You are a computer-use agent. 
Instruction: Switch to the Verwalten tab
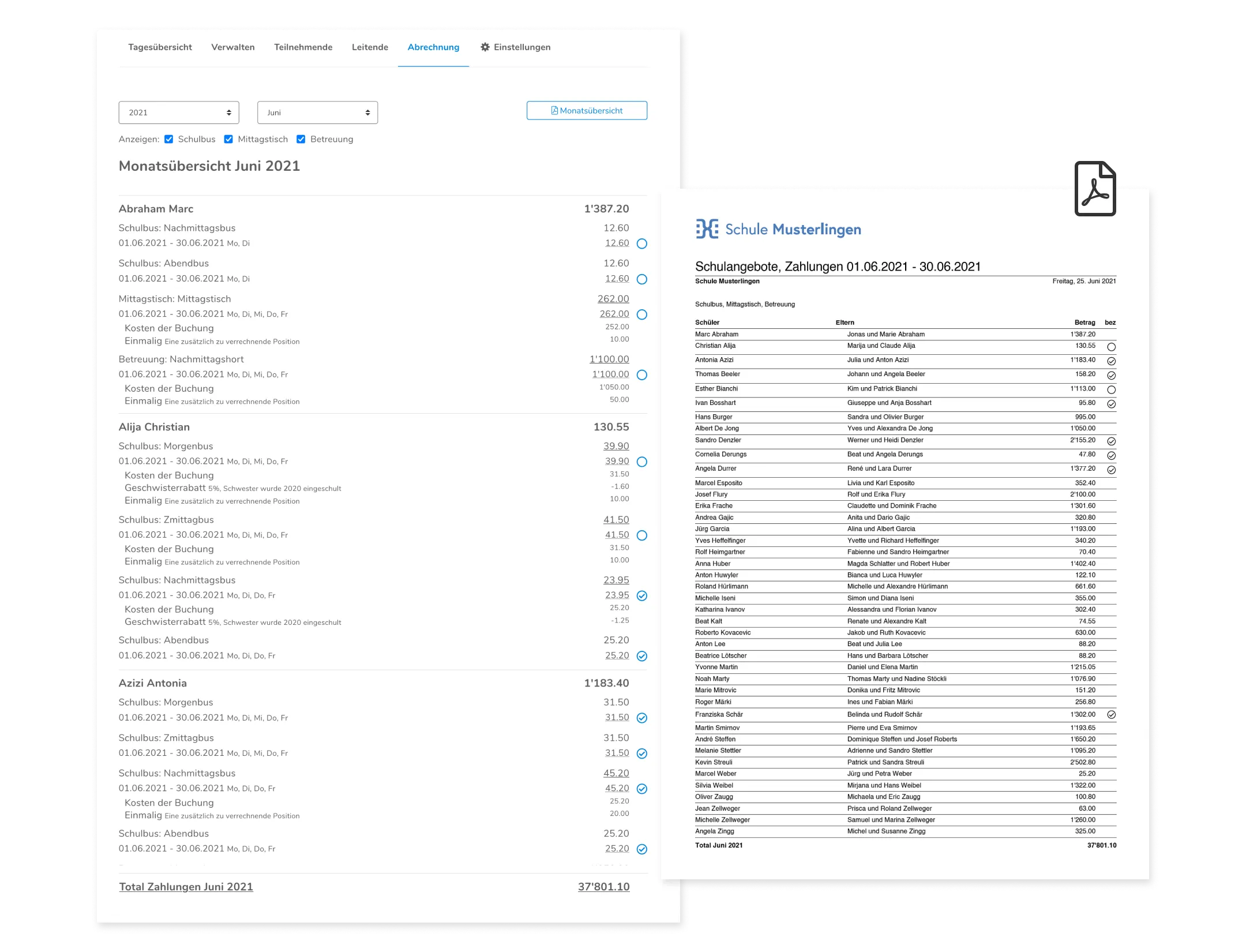233,47
